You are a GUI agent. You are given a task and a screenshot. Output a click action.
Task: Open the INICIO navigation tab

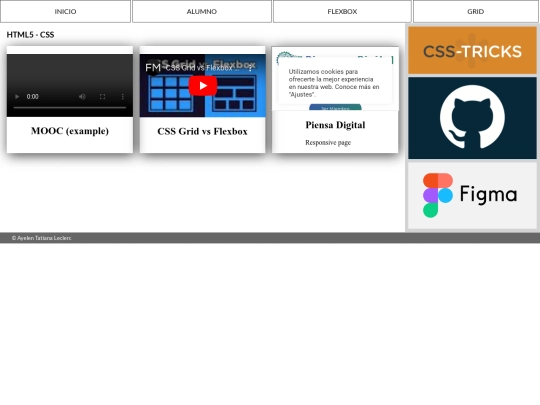pyautogui.click(x=65, y=11)
